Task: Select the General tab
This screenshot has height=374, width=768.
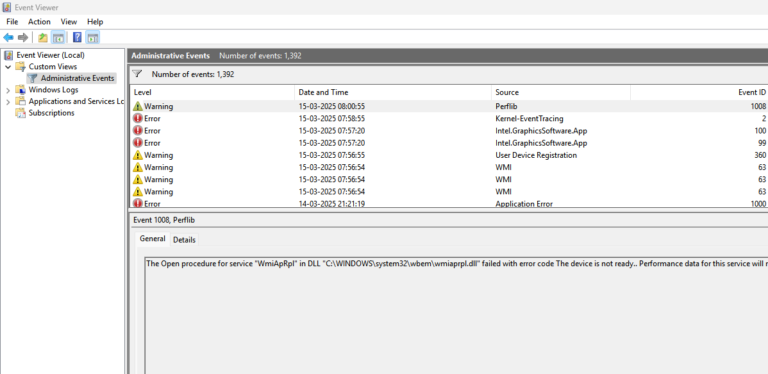Action: (152, 239)
